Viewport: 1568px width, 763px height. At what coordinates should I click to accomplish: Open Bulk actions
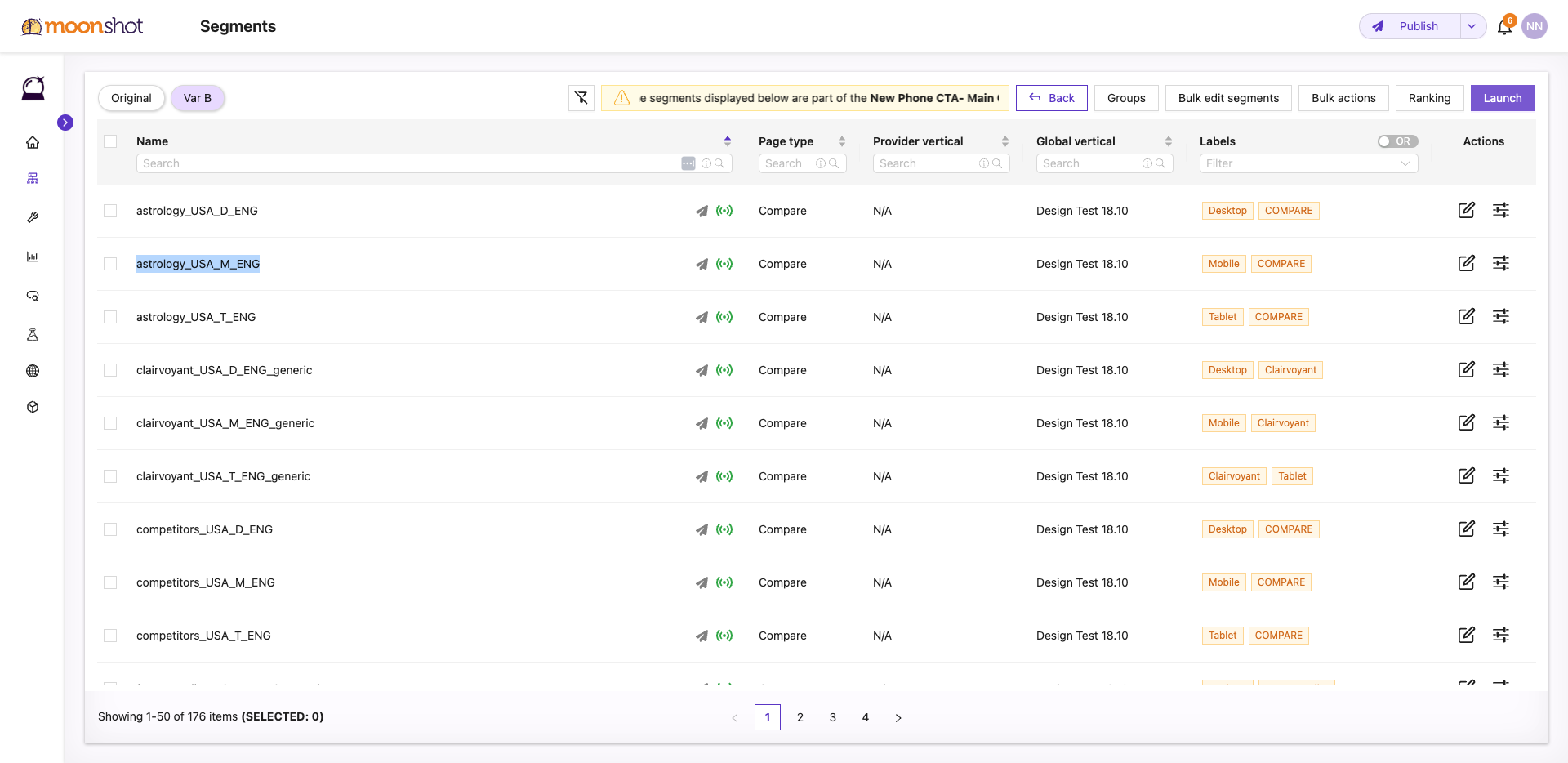coord(1343,98)
